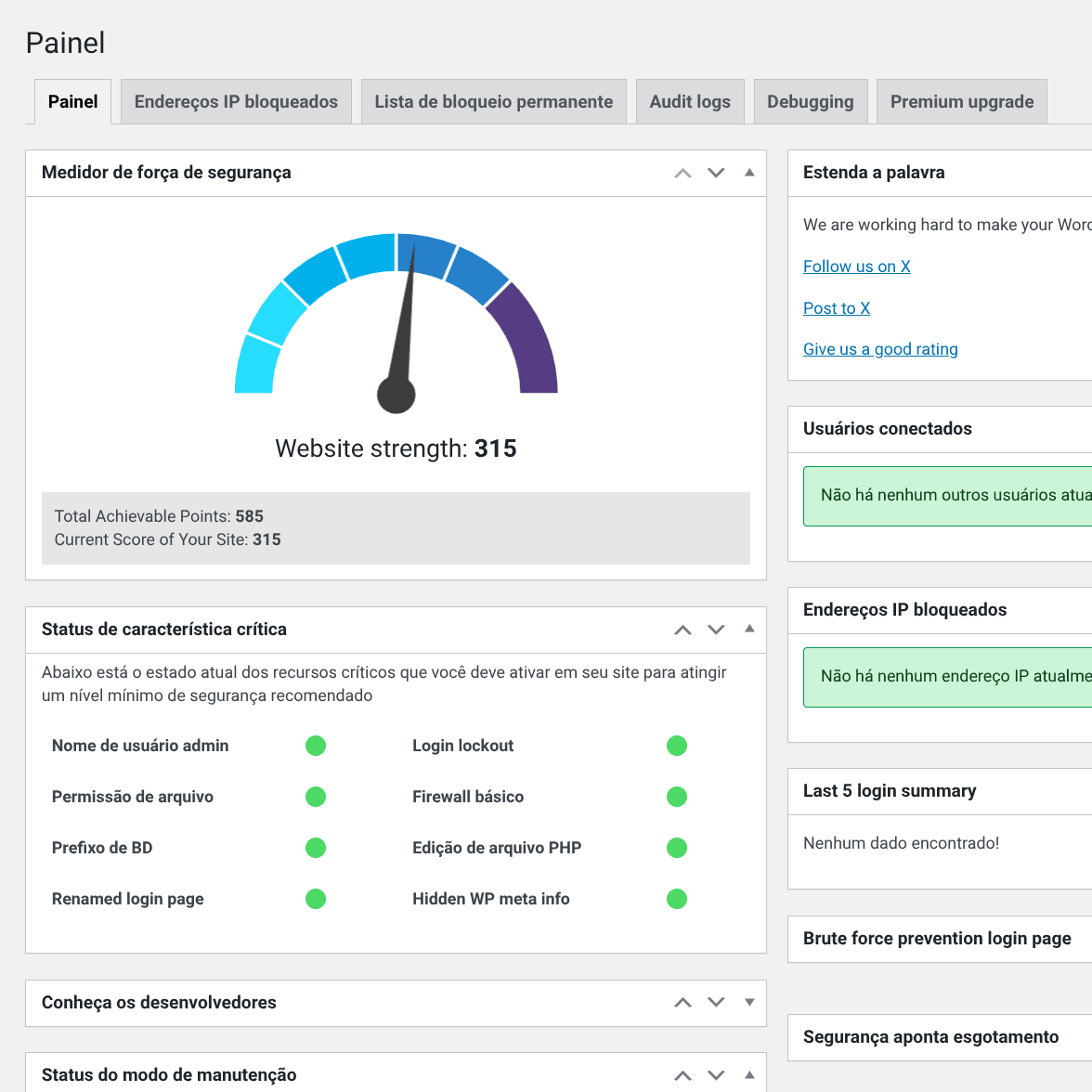
Task: Click the Follow us on X link
Action: (856, 266)
